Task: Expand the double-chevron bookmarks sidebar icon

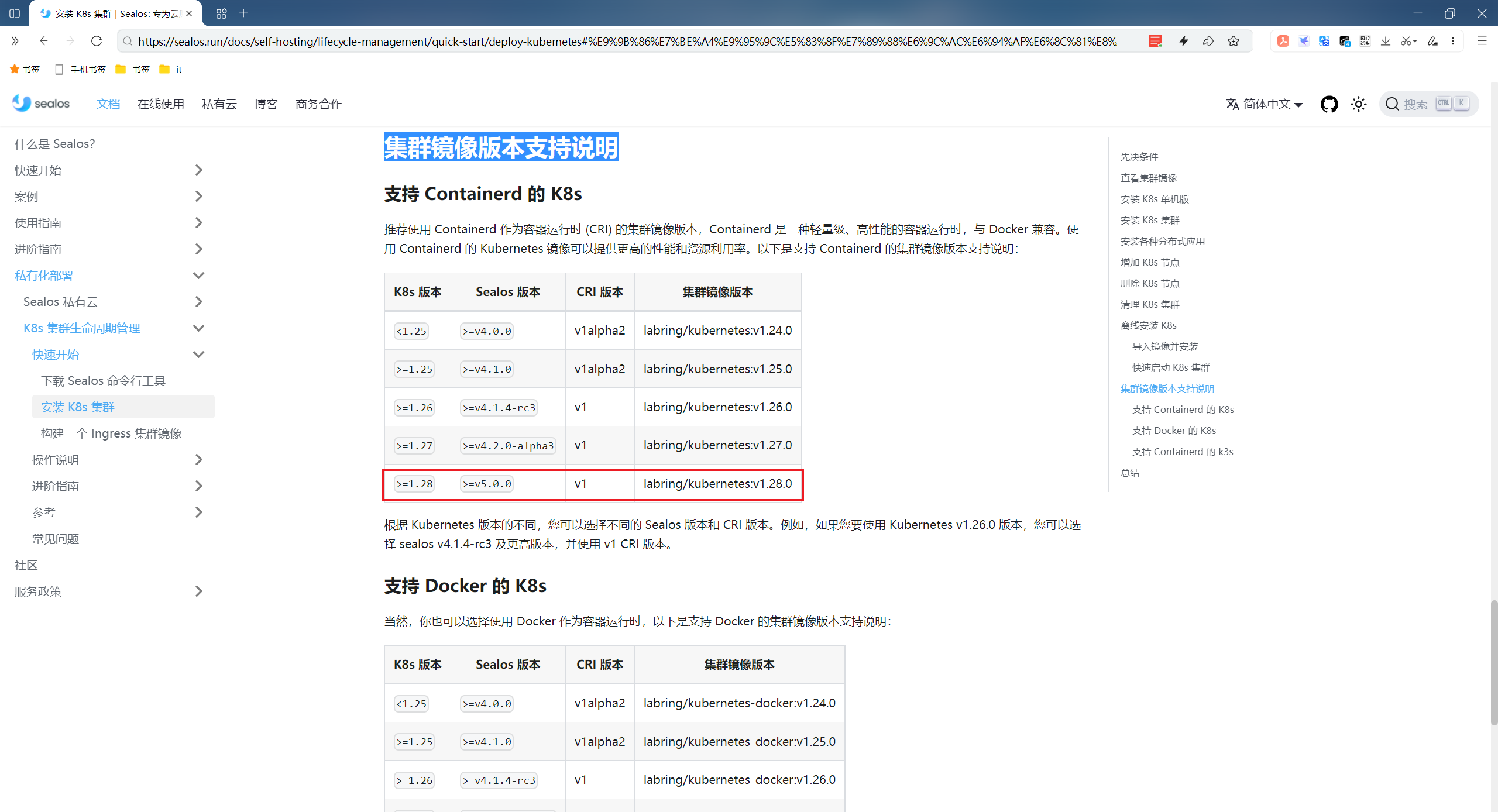Action: 15,41
